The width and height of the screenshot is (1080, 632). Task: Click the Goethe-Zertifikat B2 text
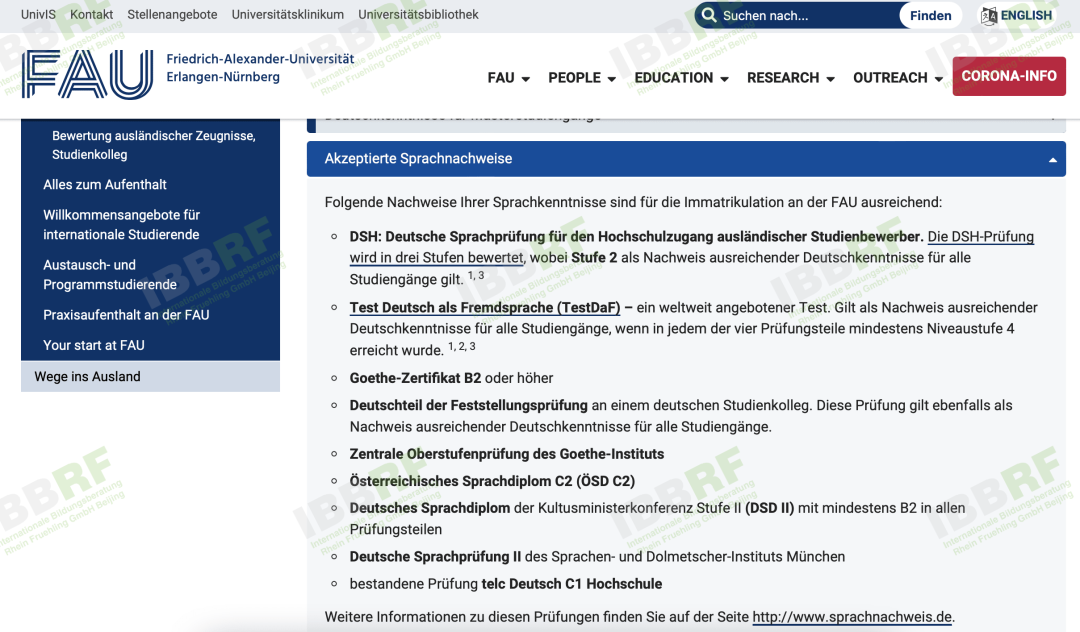coord(415,378)
